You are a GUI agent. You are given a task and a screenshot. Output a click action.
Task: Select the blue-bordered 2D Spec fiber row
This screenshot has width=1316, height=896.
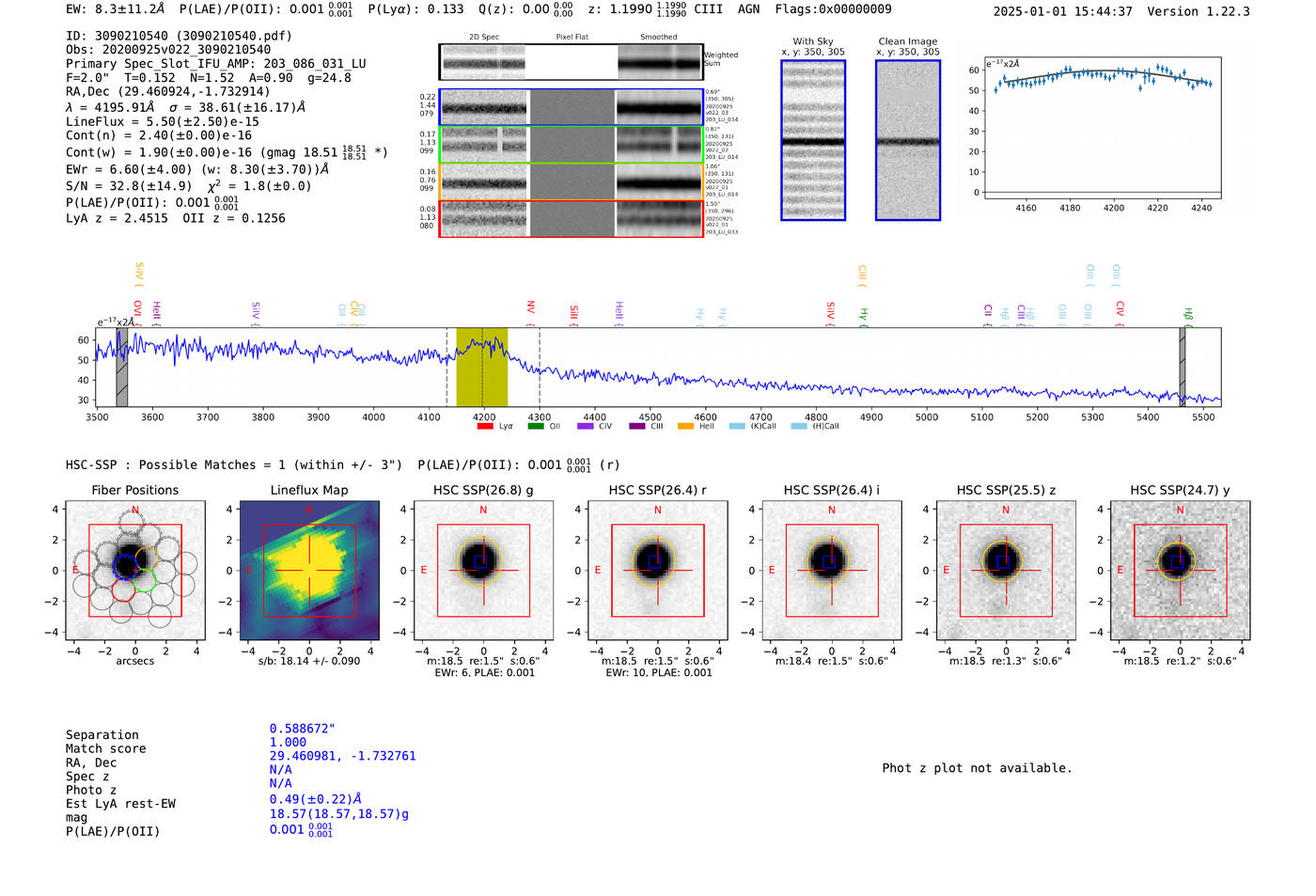tap(571, 108)
